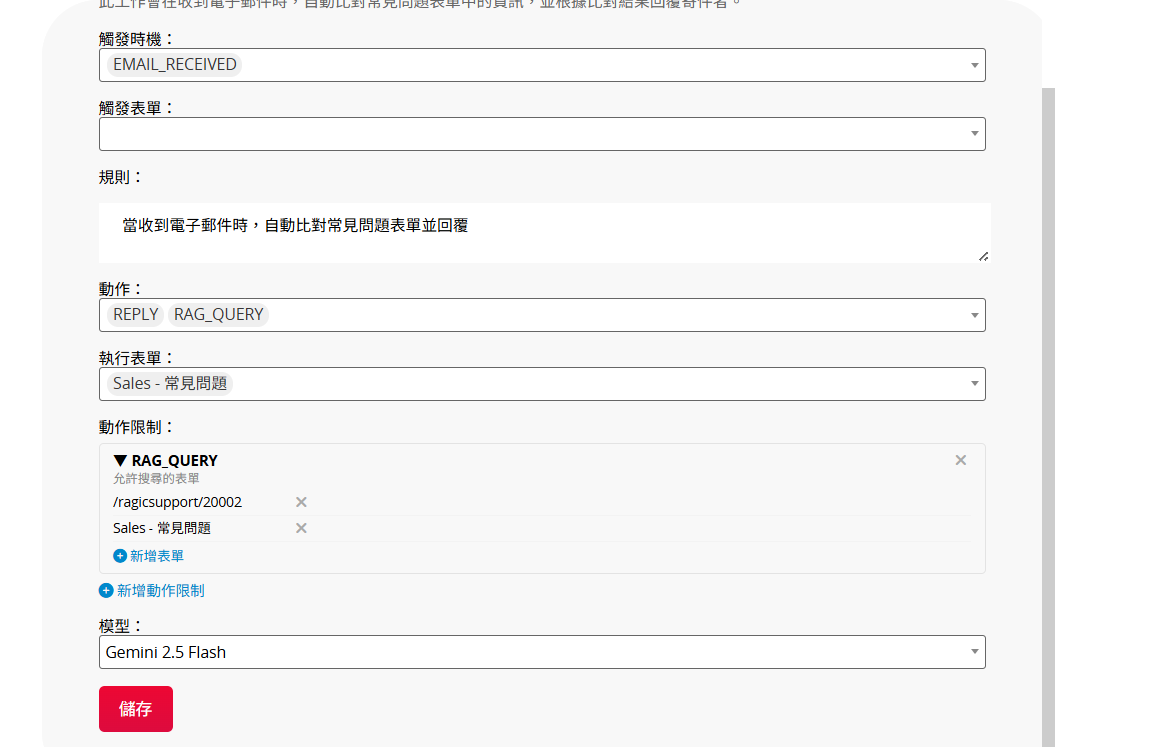This screenshot has height=747, width=1157.
Task: Select the REPLY action tag
Action: [135, 314]
